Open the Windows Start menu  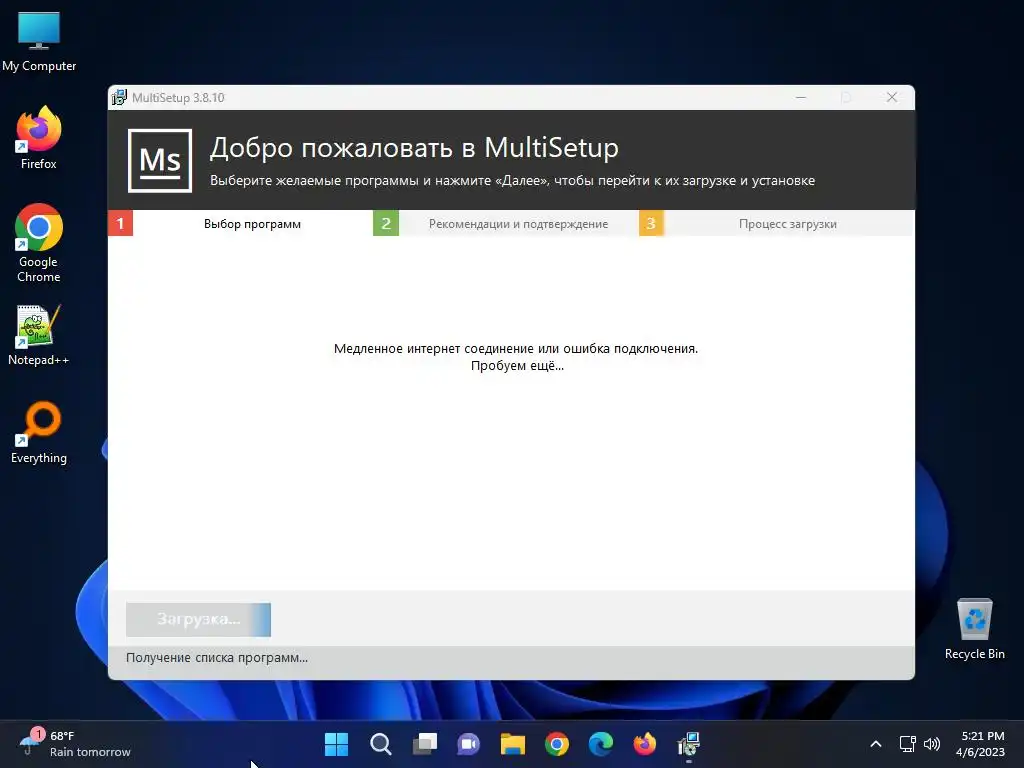(x=336, y=744)
